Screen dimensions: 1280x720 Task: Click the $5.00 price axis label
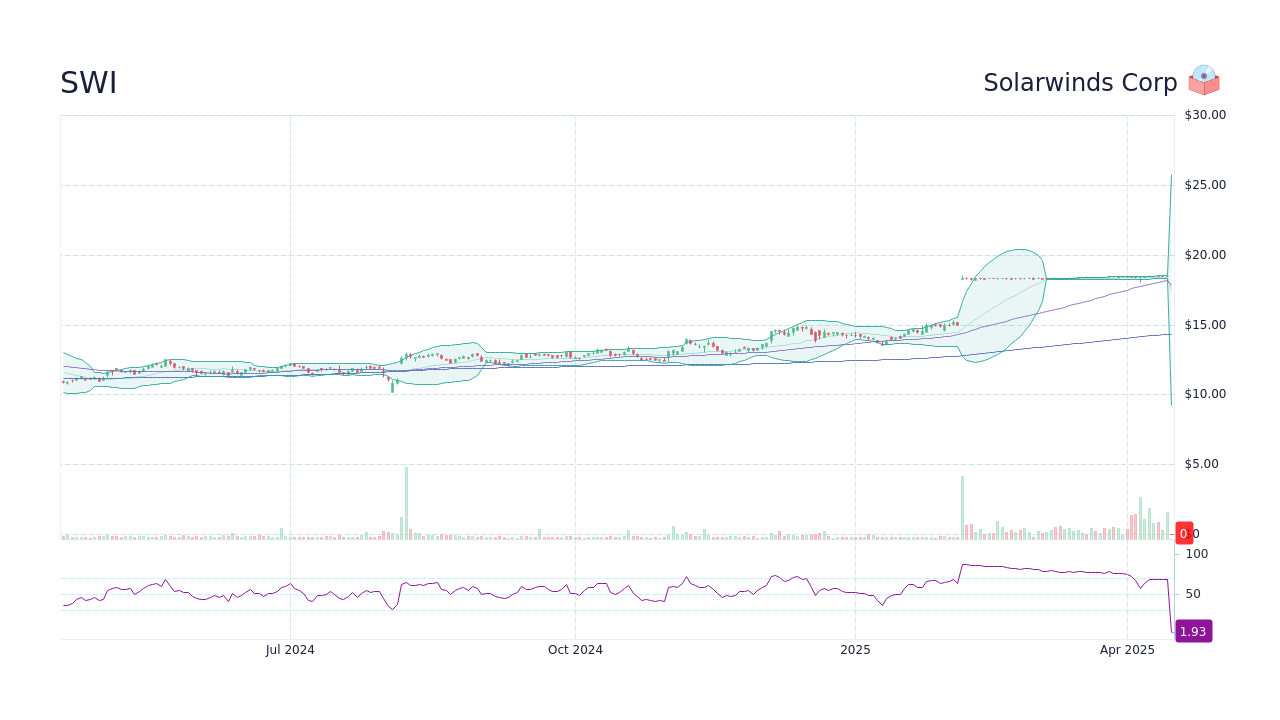[x=1202, y=464]
